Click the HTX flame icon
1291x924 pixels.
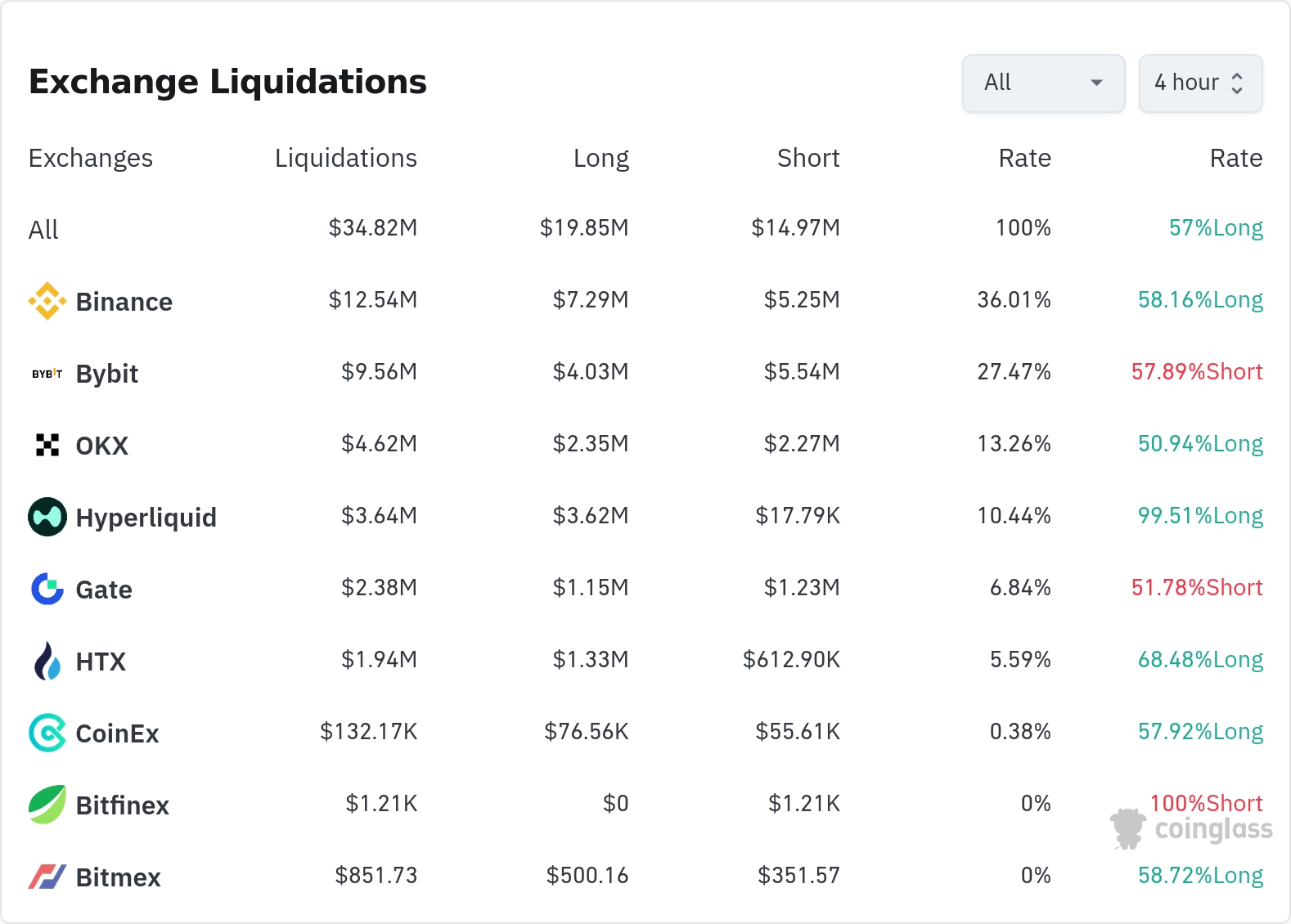point(47,661)
